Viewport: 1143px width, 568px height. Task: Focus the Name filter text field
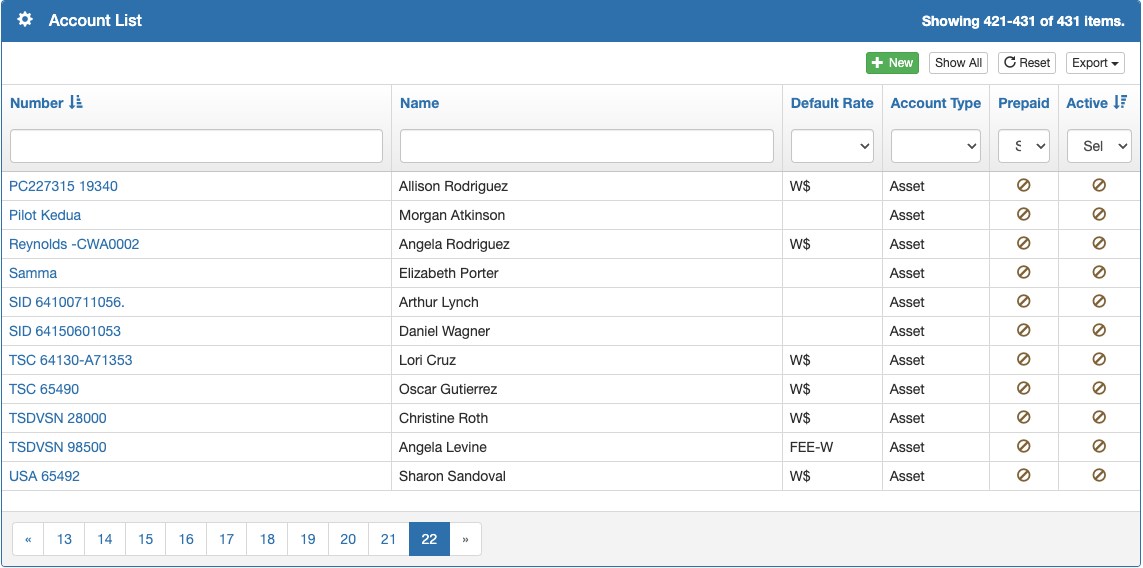(x=587, y=146)
